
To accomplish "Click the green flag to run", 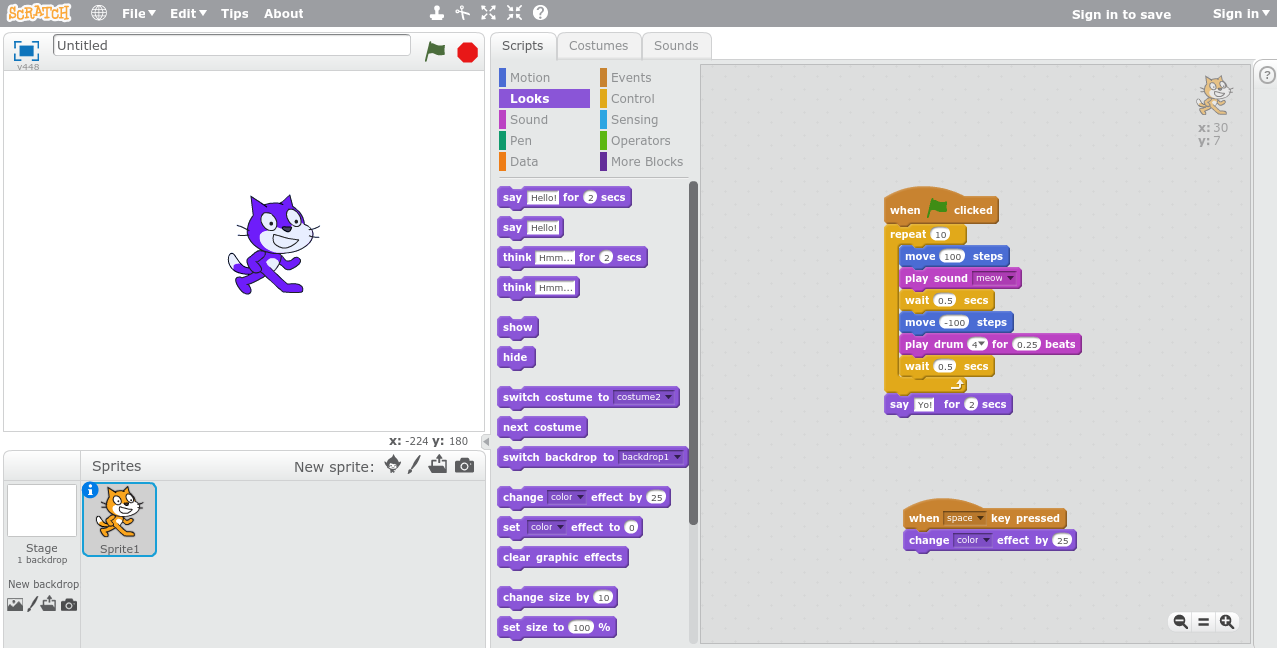I will point(435,51).
